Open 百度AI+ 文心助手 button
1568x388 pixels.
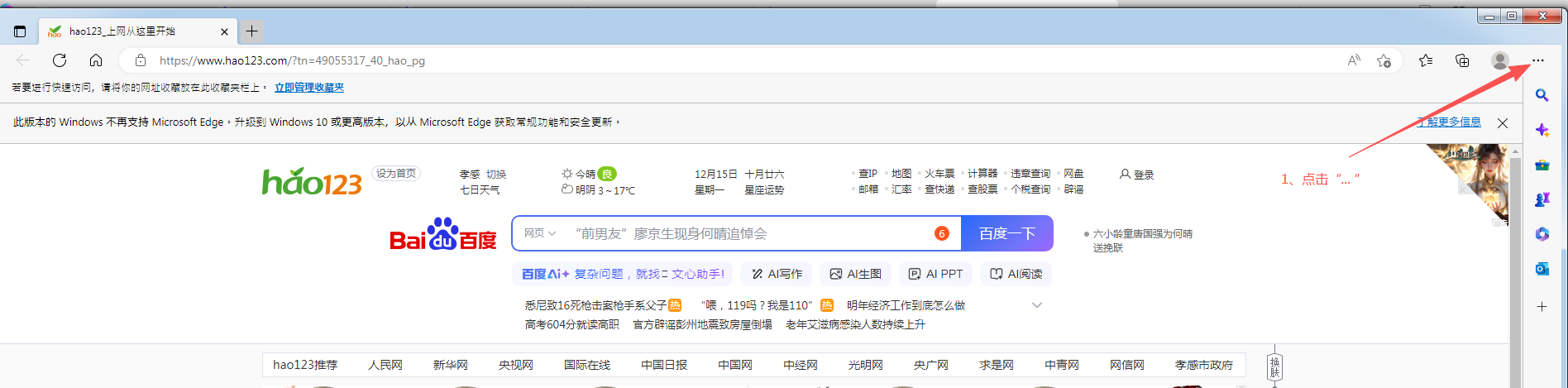coord(624,274)
